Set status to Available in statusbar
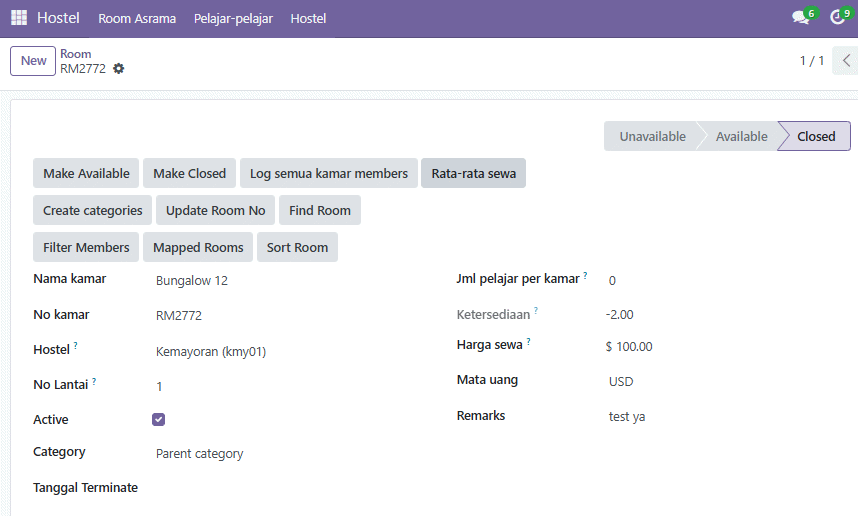 (741, 136)
